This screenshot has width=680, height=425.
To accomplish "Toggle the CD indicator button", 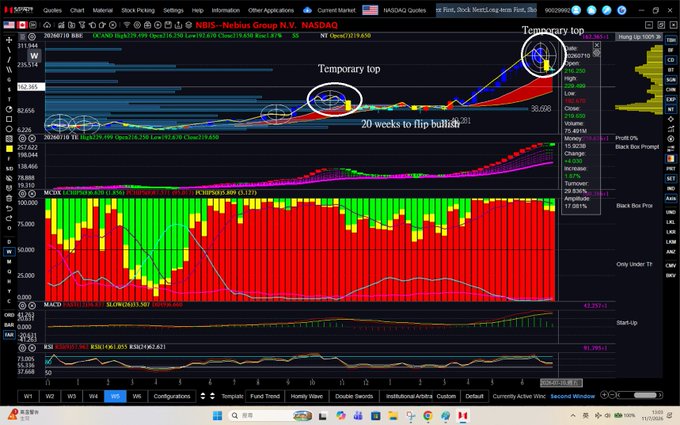I will coord(671,60).
